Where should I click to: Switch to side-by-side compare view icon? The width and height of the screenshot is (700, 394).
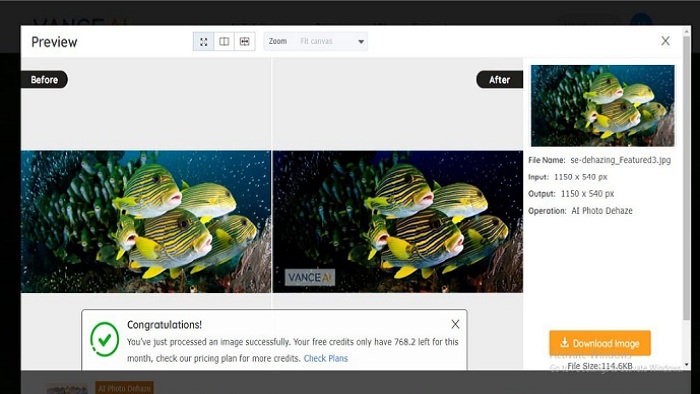(x=224, y=41)
